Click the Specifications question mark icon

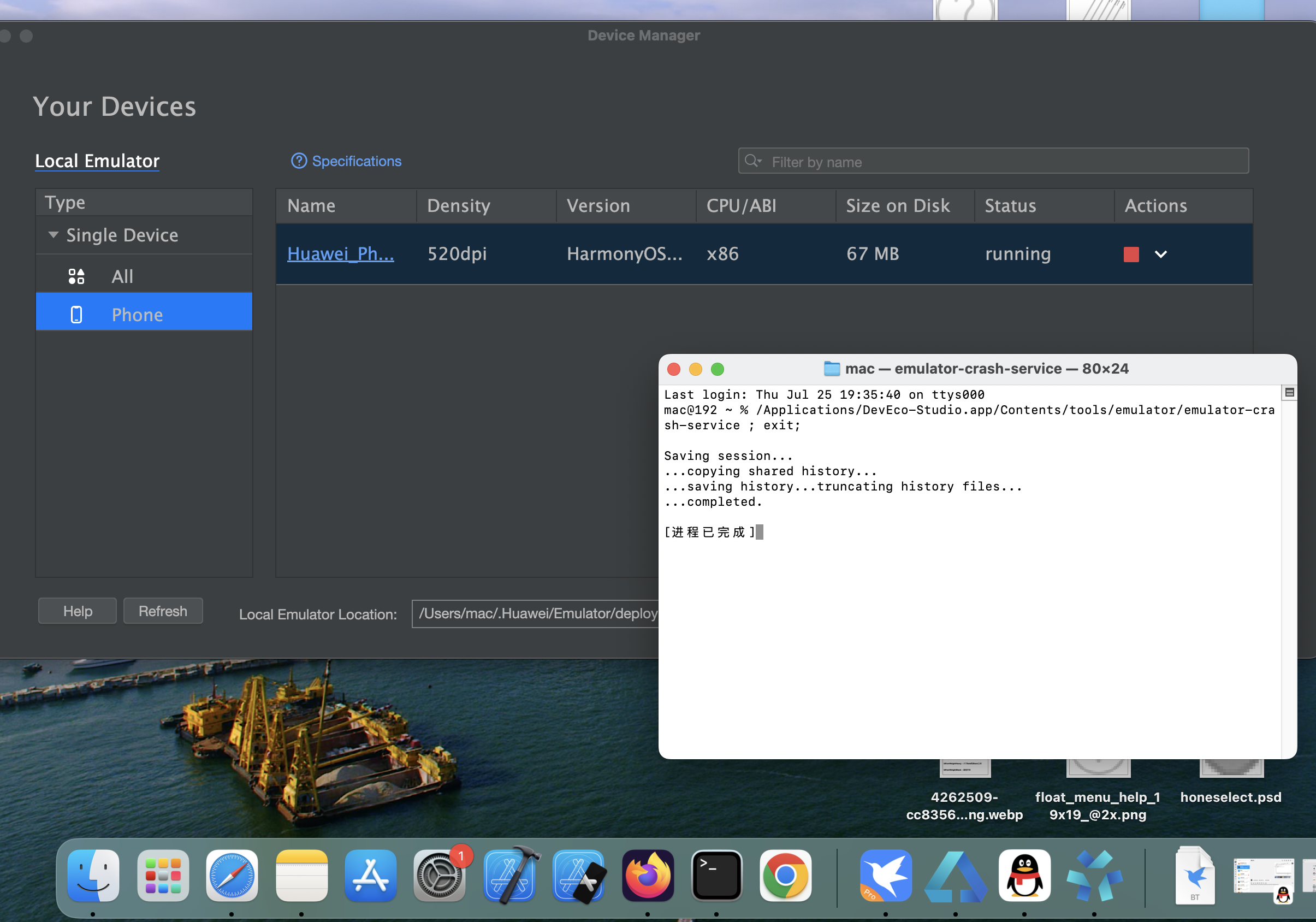tap(299, 161)
